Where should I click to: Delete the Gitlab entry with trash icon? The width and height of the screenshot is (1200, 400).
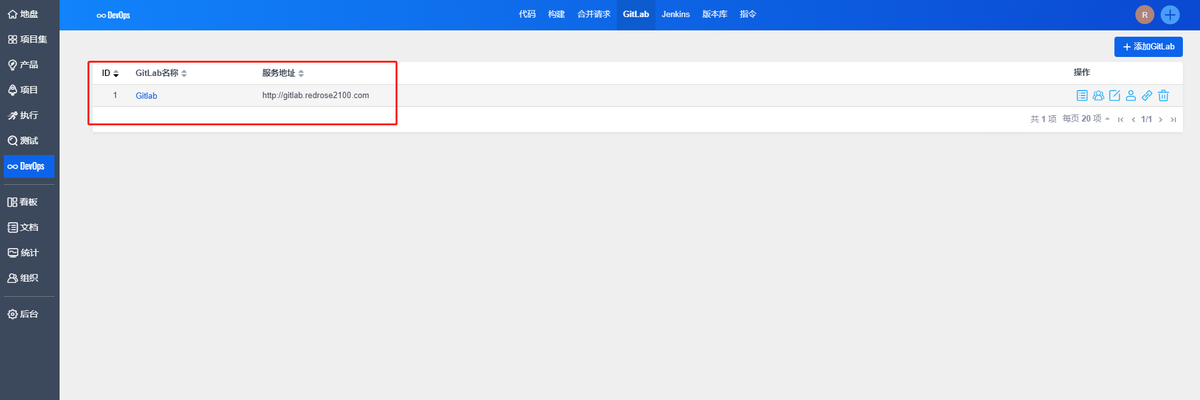1164,96
